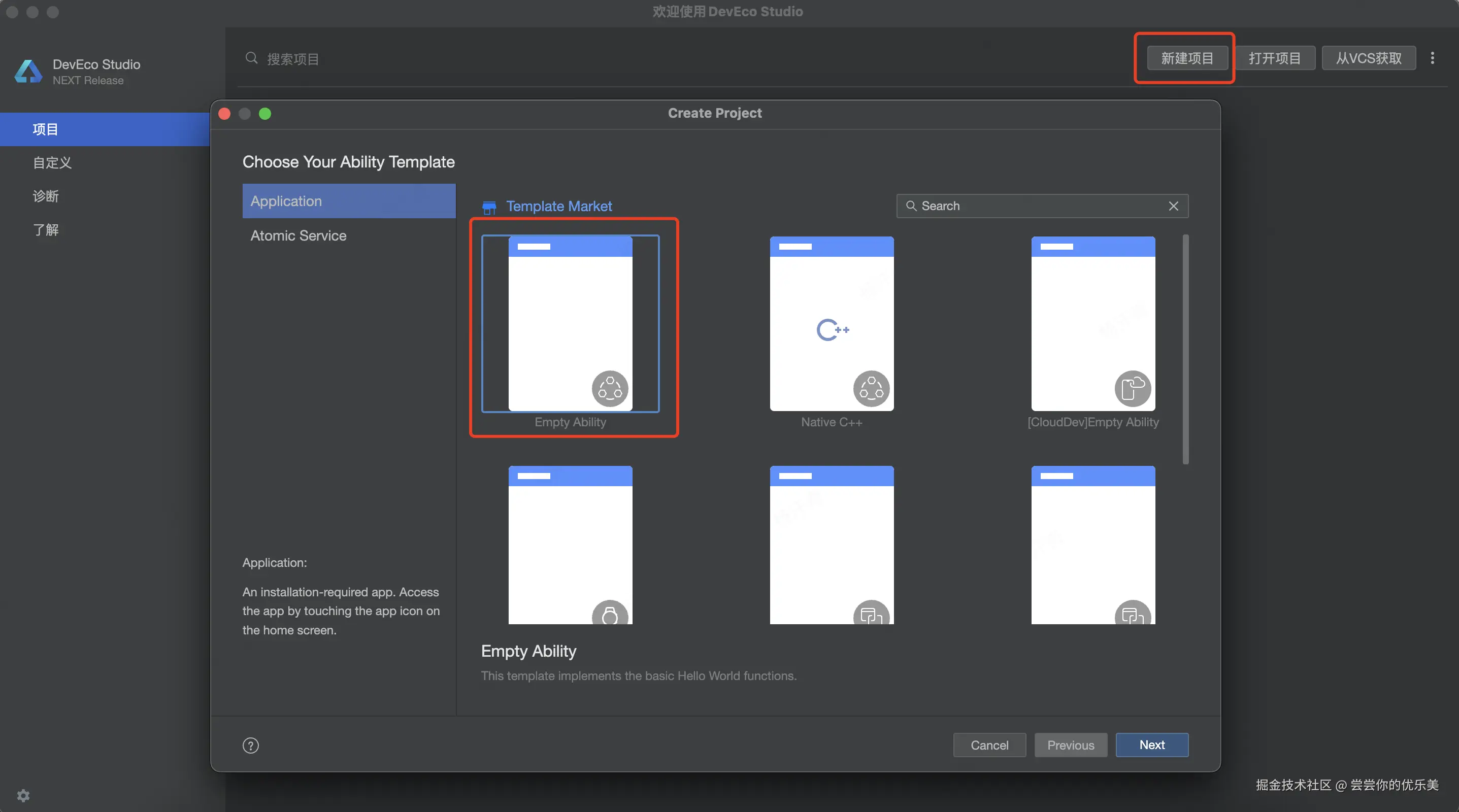Click the DevEco Studio logo icon
Screen dimensions: 1459x812
pyautogui.click(x=28, y=72)
